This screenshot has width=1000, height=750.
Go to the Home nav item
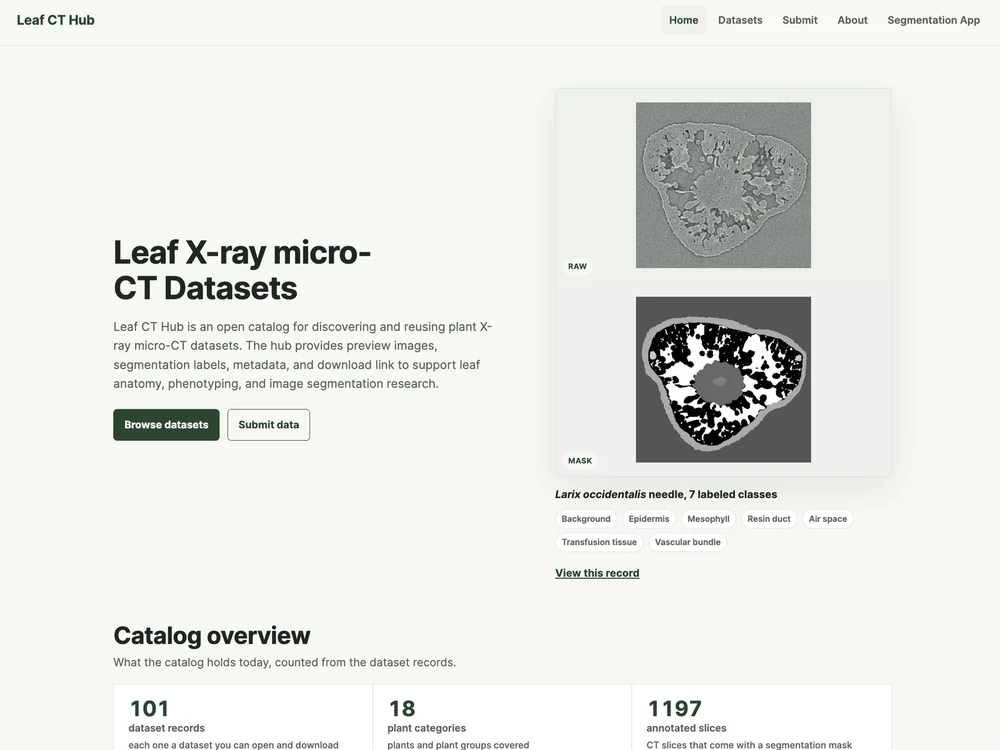click(683, 20)
